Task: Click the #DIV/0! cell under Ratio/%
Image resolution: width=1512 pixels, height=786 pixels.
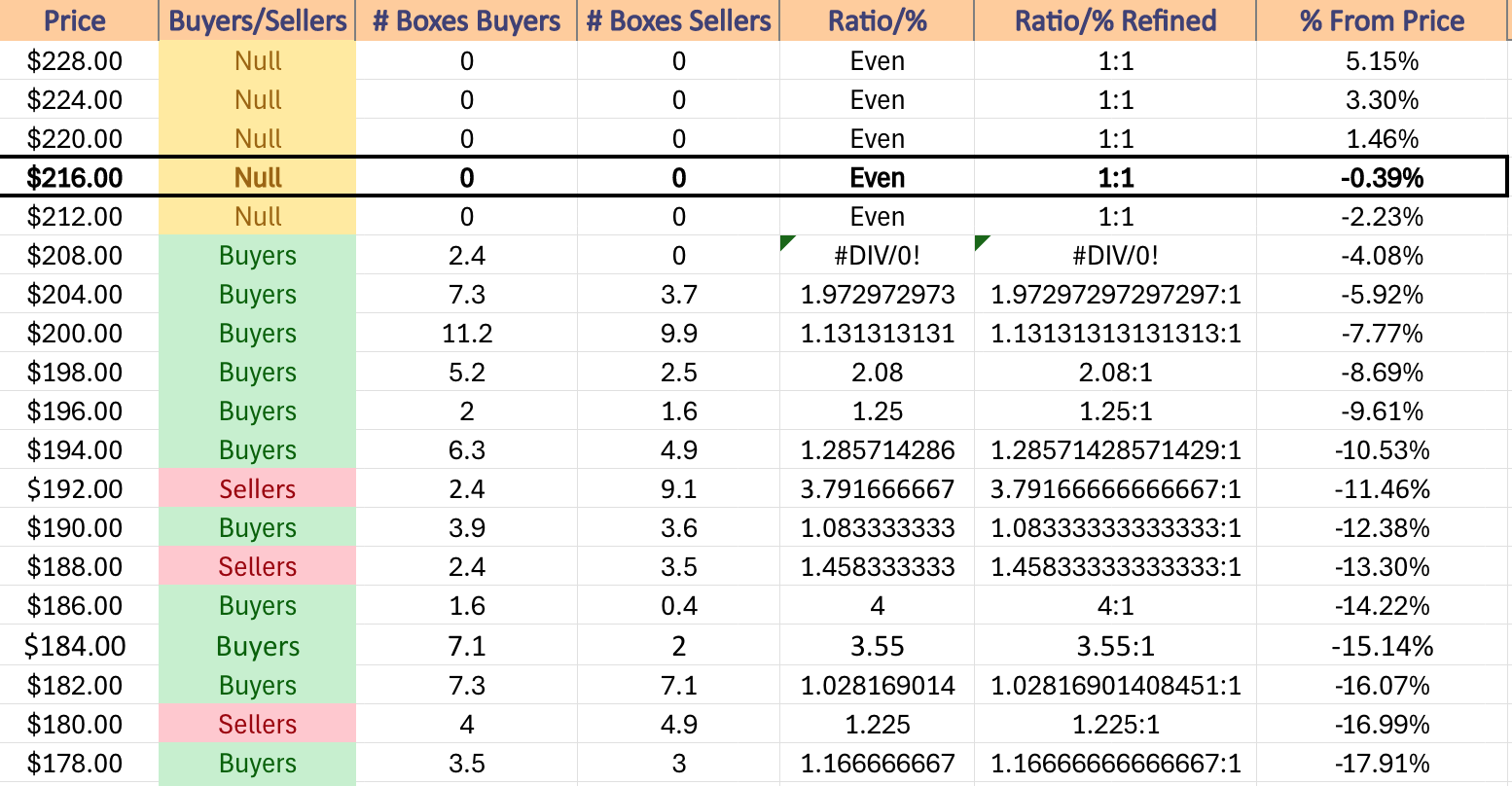Action: (878, 256)
